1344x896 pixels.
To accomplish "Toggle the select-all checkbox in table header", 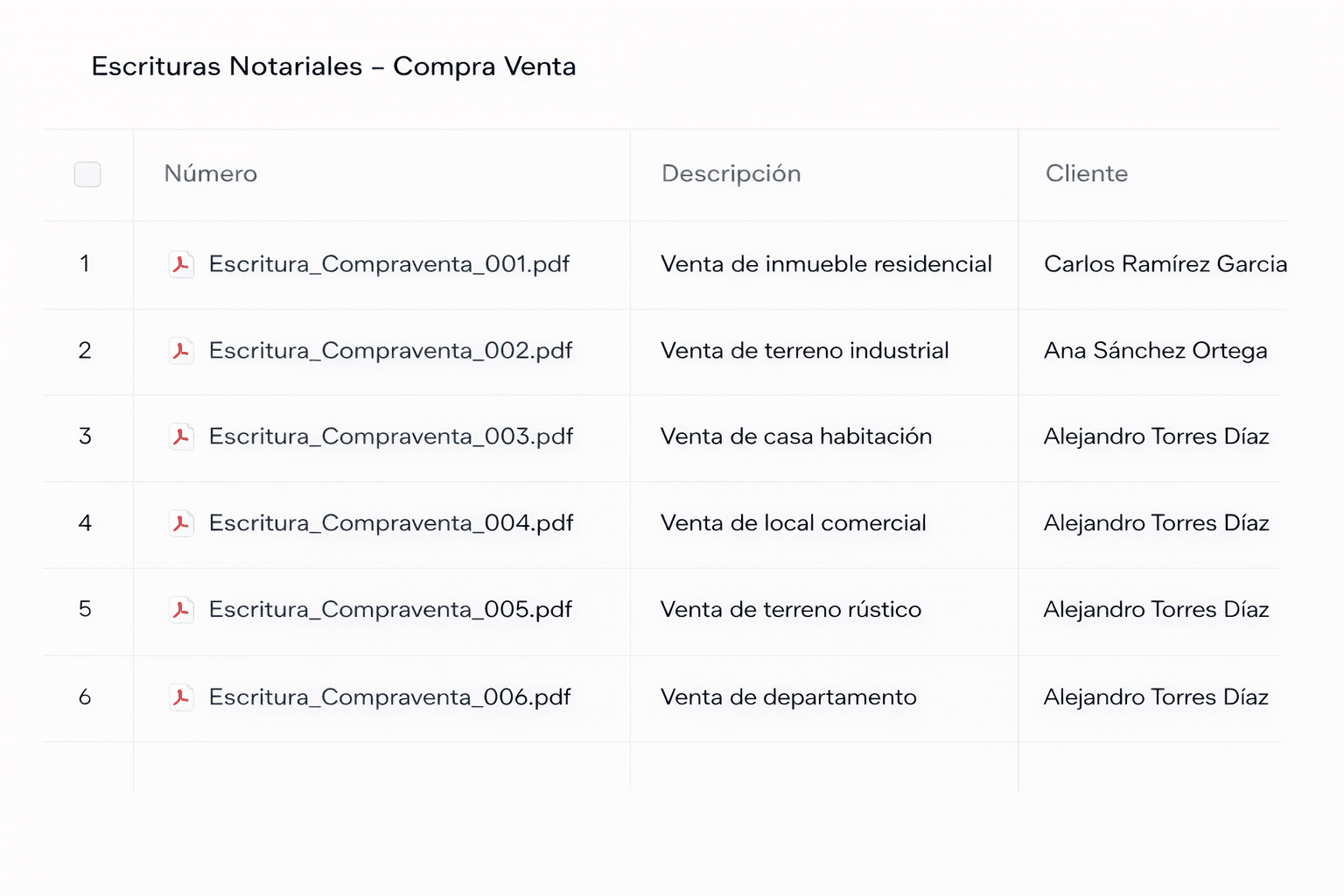I will point(87,174).
